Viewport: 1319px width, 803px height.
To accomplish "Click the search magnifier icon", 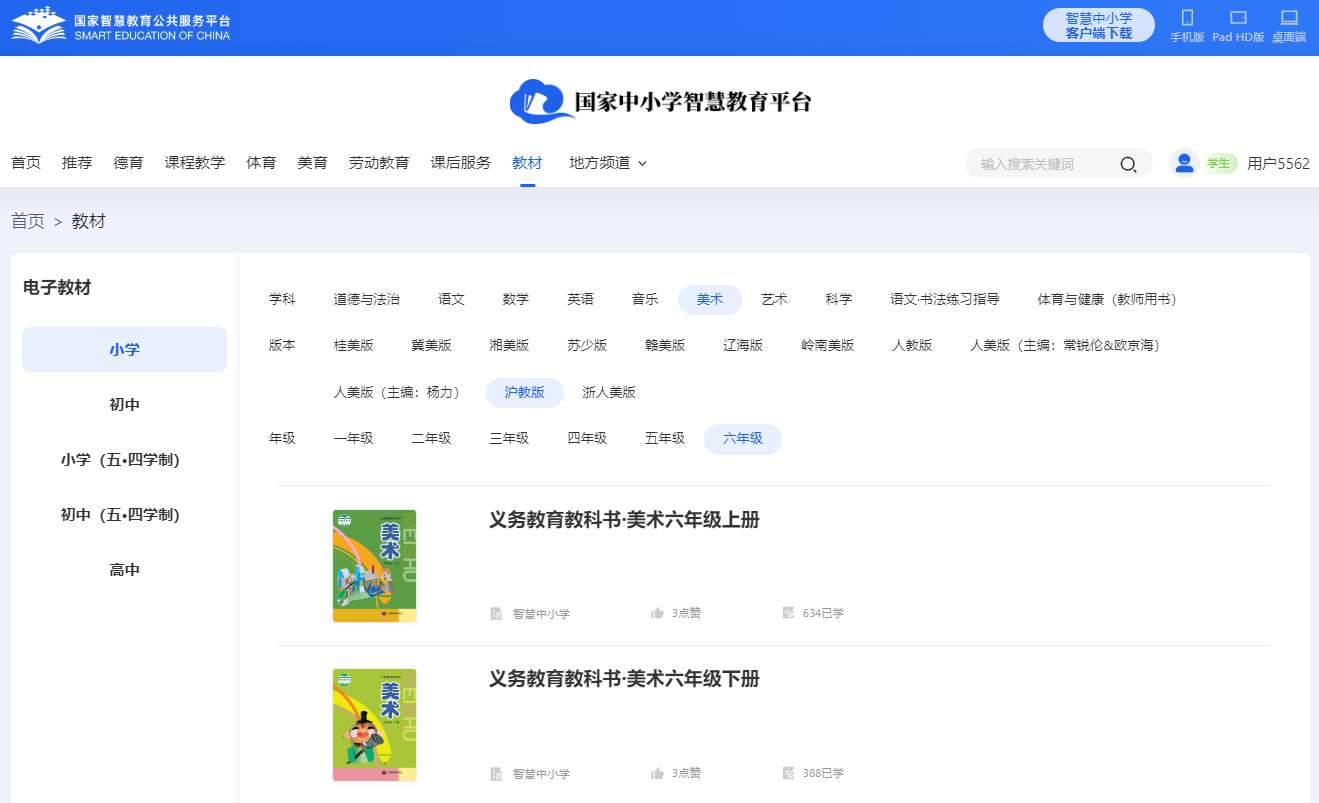I will click(x=1128, y=164).
